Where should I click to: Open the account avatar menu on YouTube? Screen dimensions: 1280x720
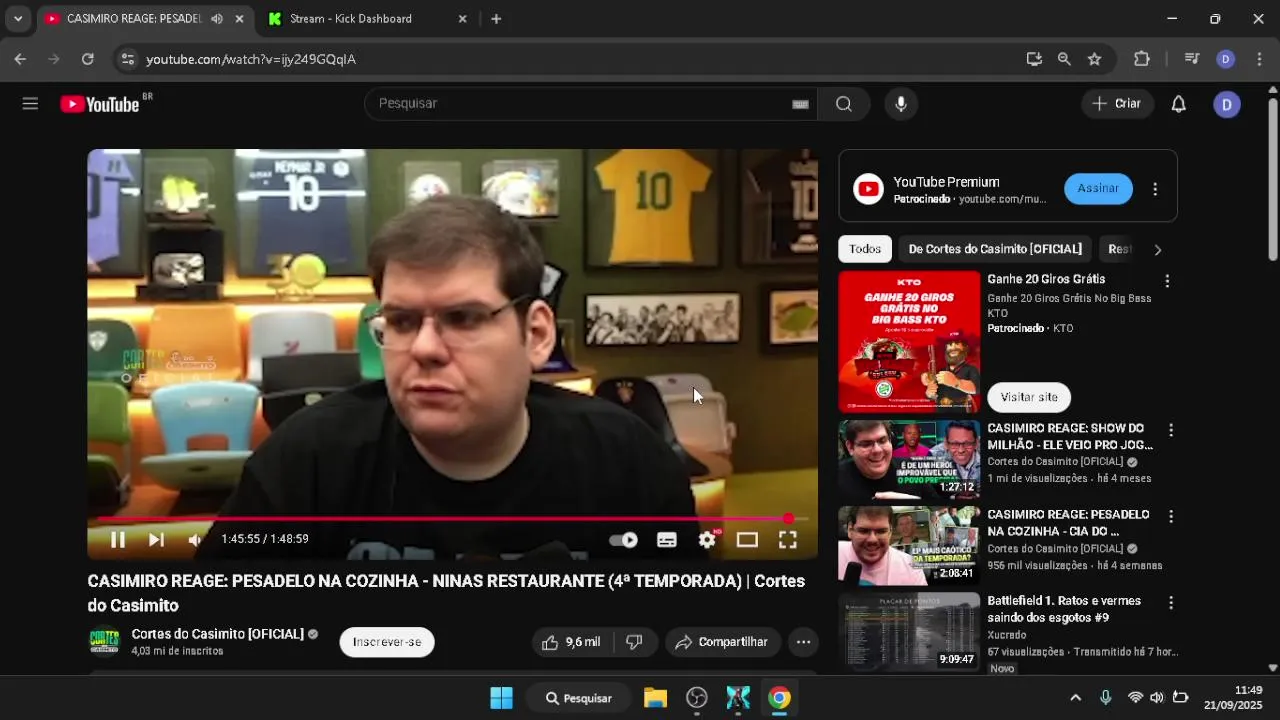point(1227,104)
